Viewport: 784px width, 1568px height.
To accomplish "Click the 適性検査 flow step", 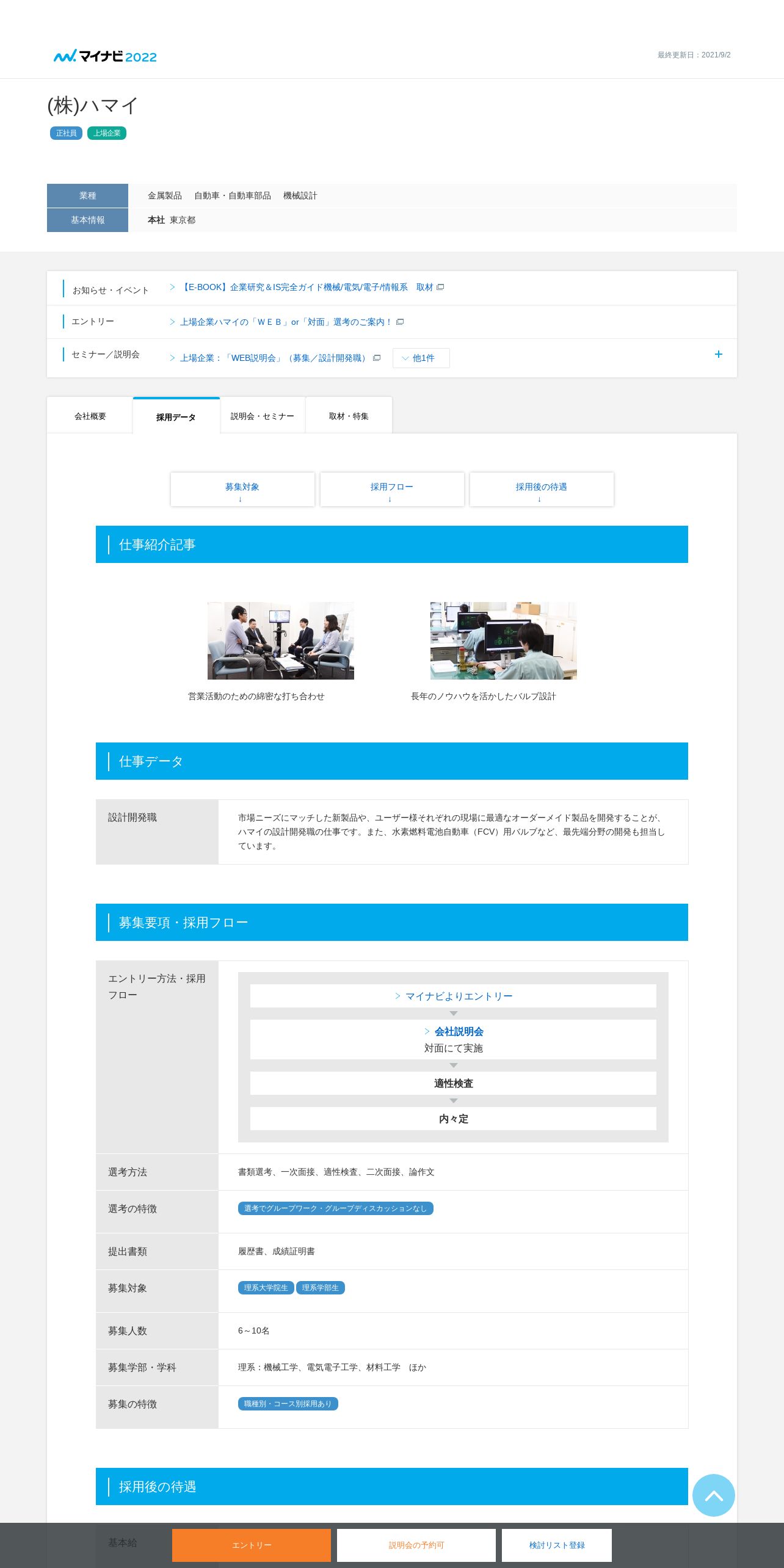I will coord(453,1083).
